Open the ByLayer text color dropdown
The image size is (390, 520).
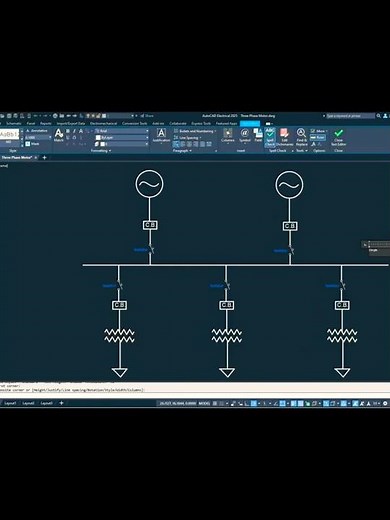(122, 137)
